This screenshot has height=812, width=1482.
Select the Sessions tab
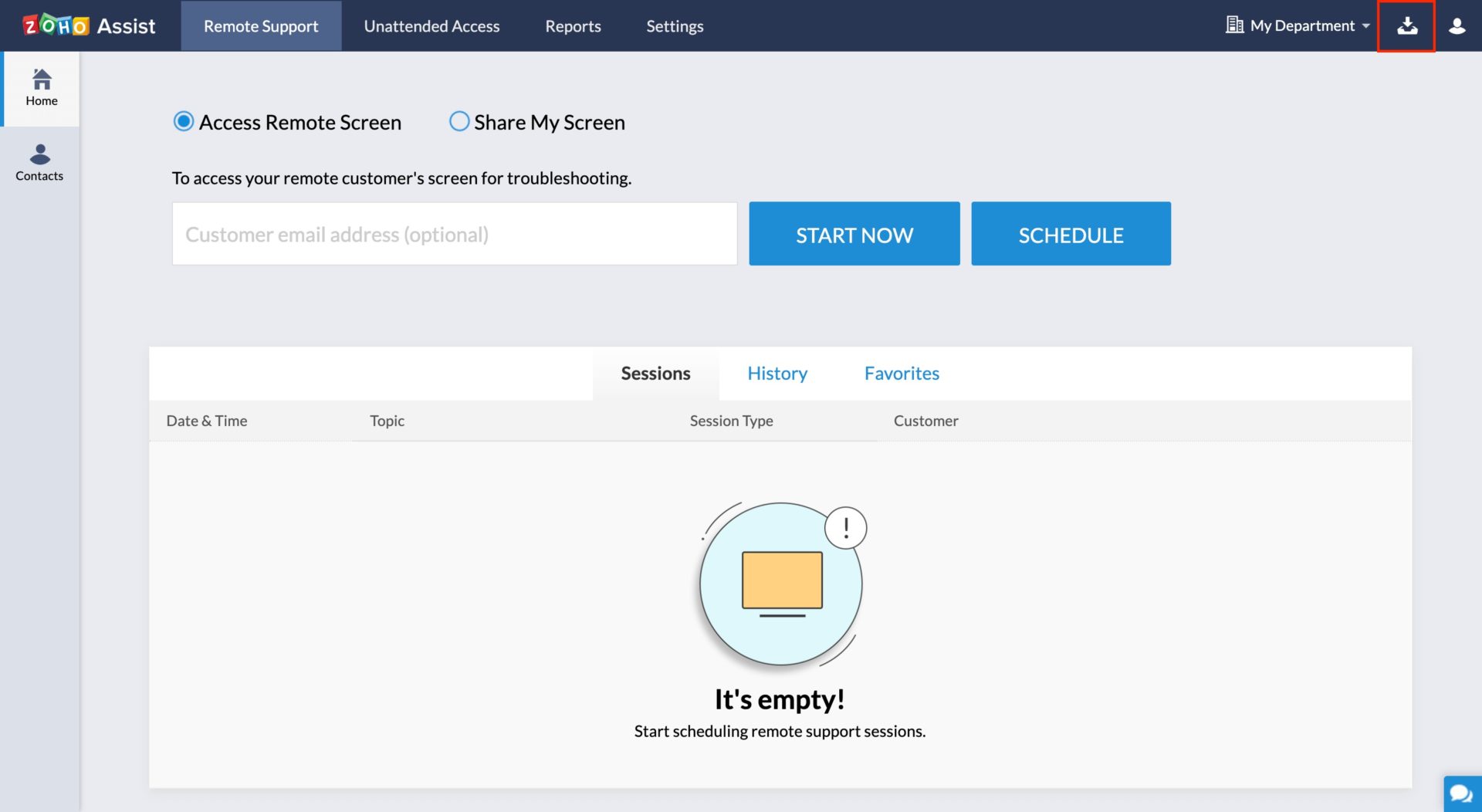[655, 373]
